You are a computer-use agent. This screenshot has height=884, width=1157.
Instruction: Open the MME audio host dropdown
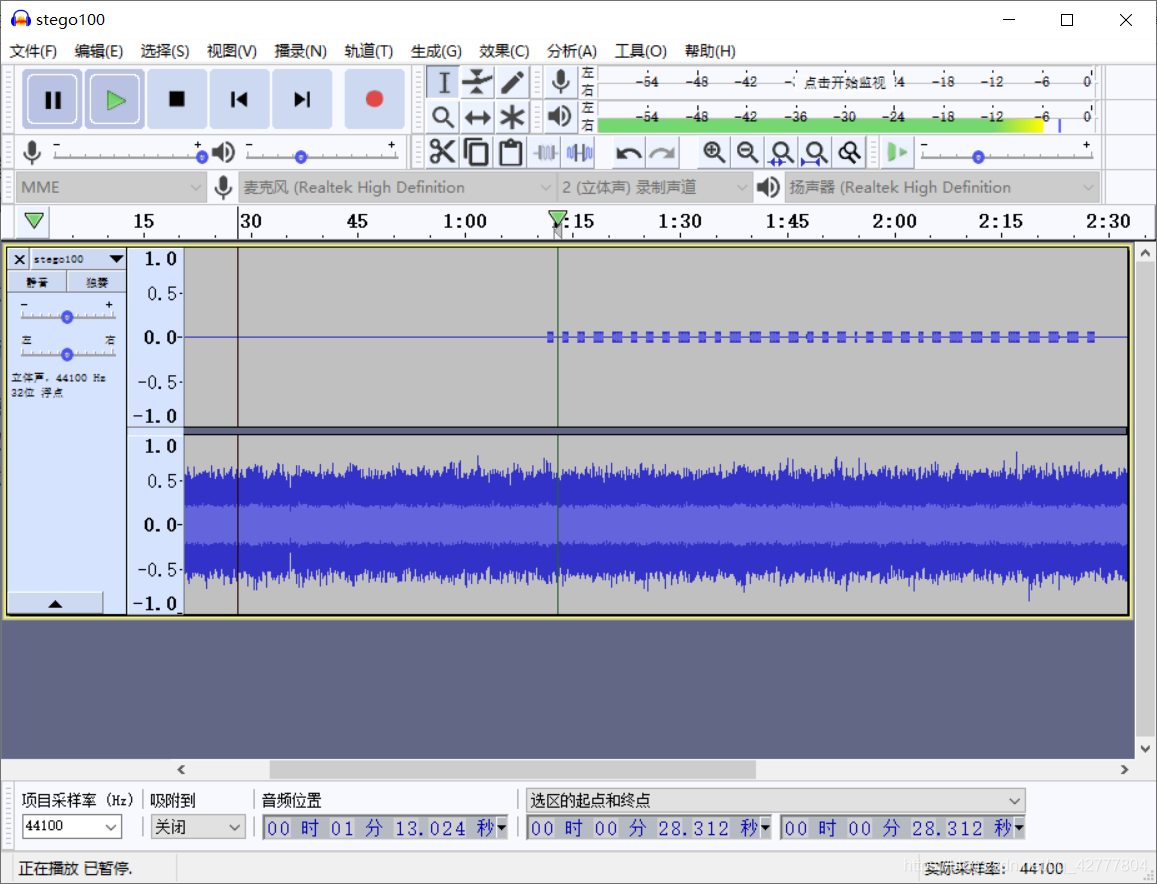(x=110, y=187)
